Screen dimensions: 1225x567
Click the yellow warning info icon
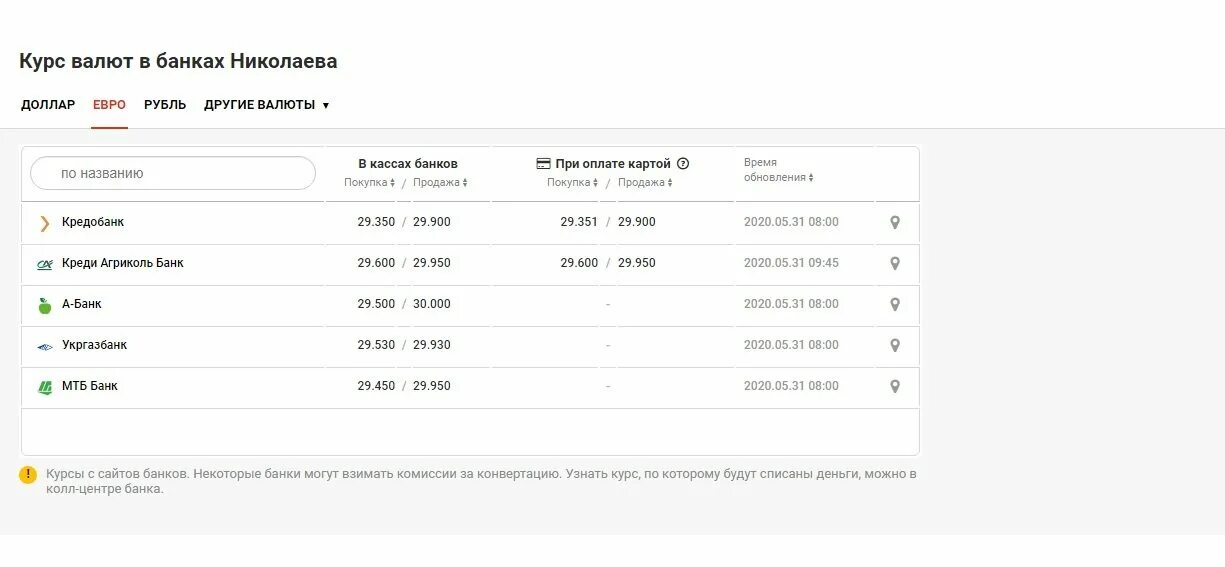(x=28, y=475)
